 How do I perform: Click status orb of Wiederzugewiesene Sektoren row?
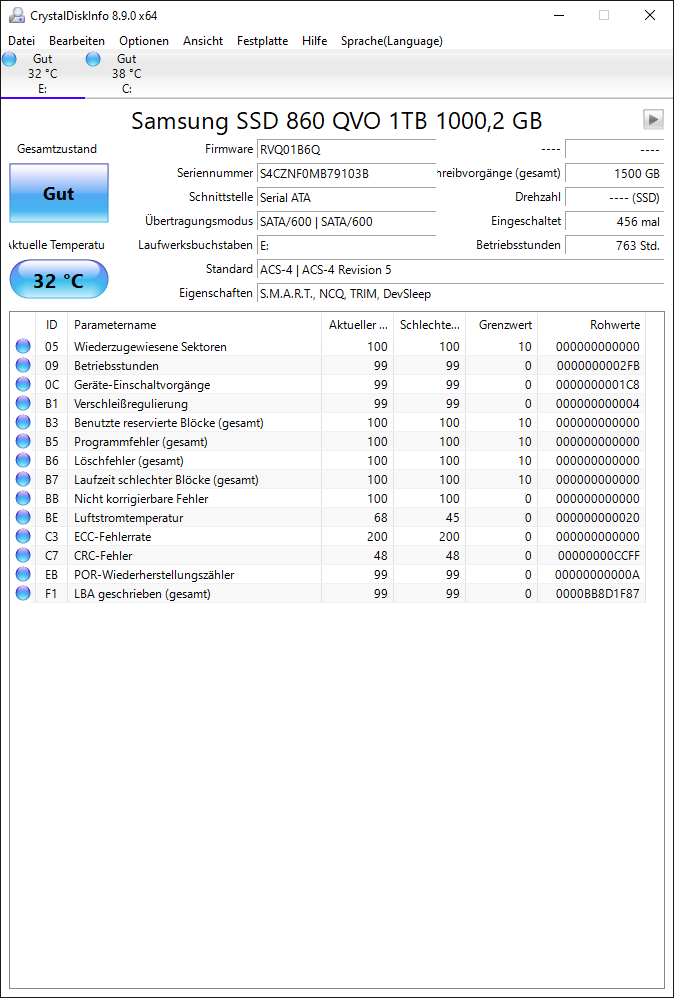[23, 347]
